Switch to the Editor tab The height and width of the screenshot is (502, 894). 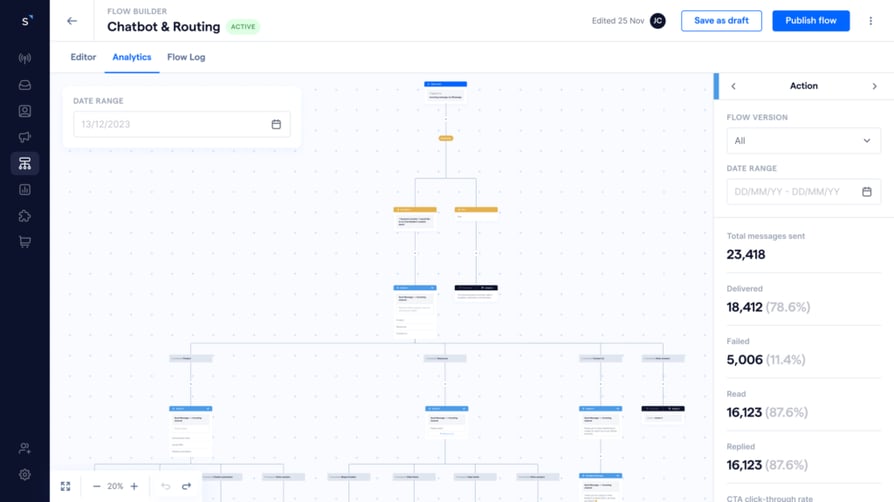point(83,57)
